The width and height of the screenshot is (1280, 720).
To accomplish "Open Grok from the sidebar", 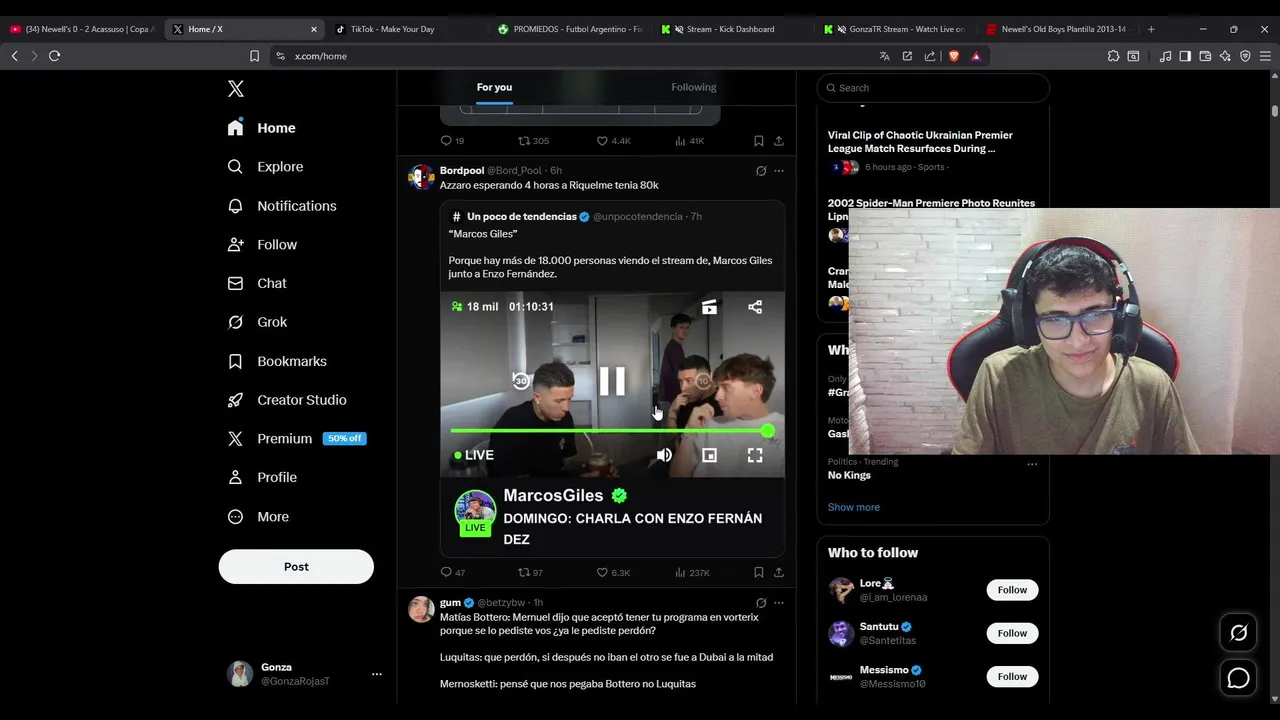I will 257,322.
